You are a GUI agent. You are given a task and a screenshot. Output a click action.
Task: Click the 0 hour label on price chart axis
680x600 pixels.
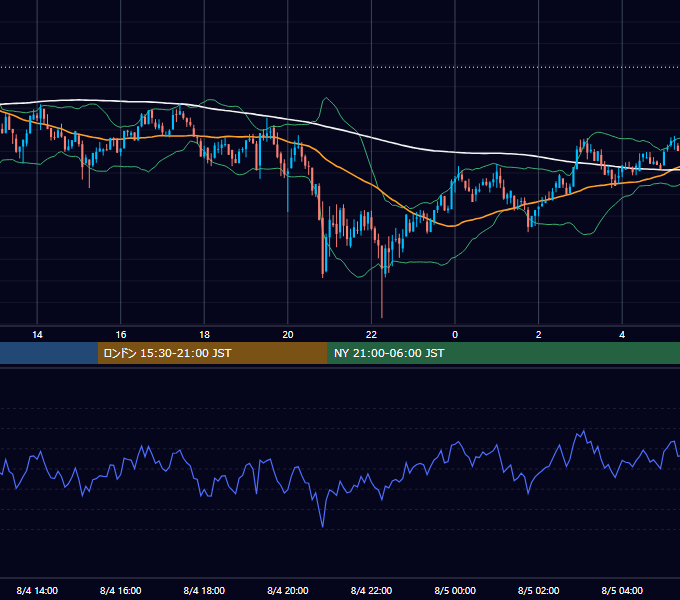point(455,335)
